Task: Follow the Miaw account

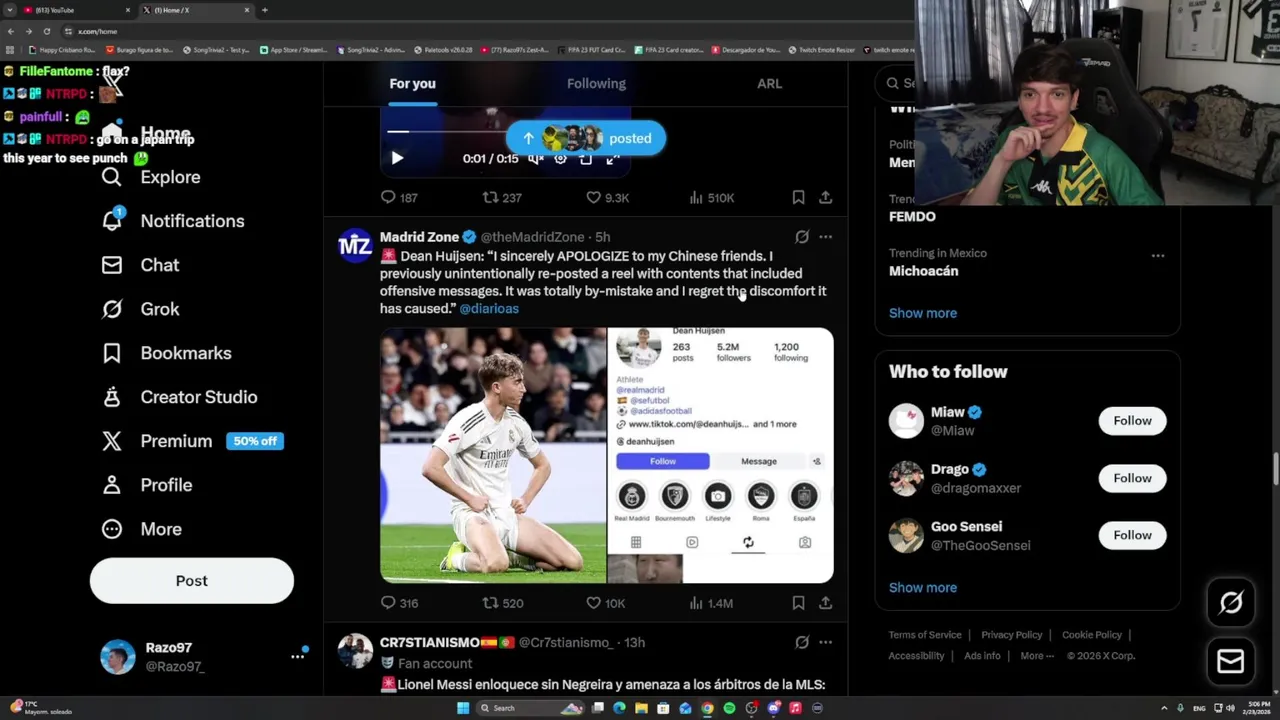Action: pyautogui.click(x=1132, y=421)
